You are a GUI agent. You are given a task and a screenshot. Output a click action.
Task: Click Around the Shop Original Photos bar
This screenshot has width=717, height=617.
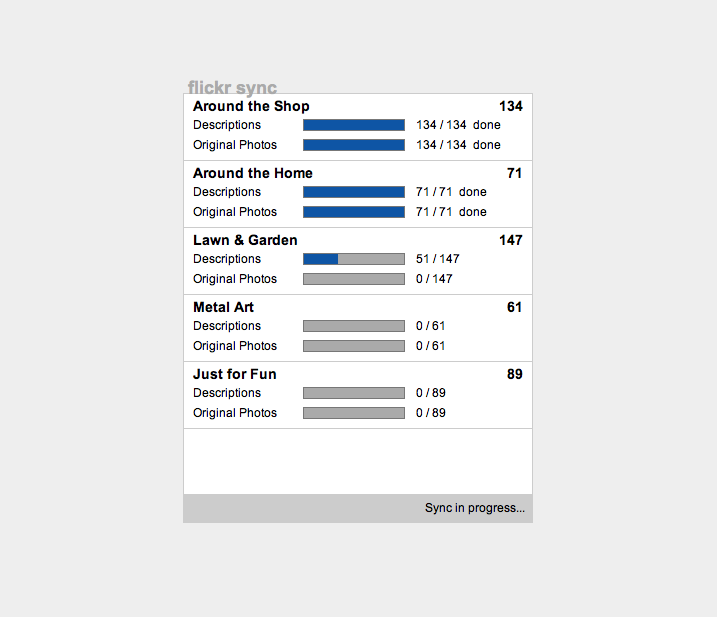pyautogui.click(x=354, y=145)
